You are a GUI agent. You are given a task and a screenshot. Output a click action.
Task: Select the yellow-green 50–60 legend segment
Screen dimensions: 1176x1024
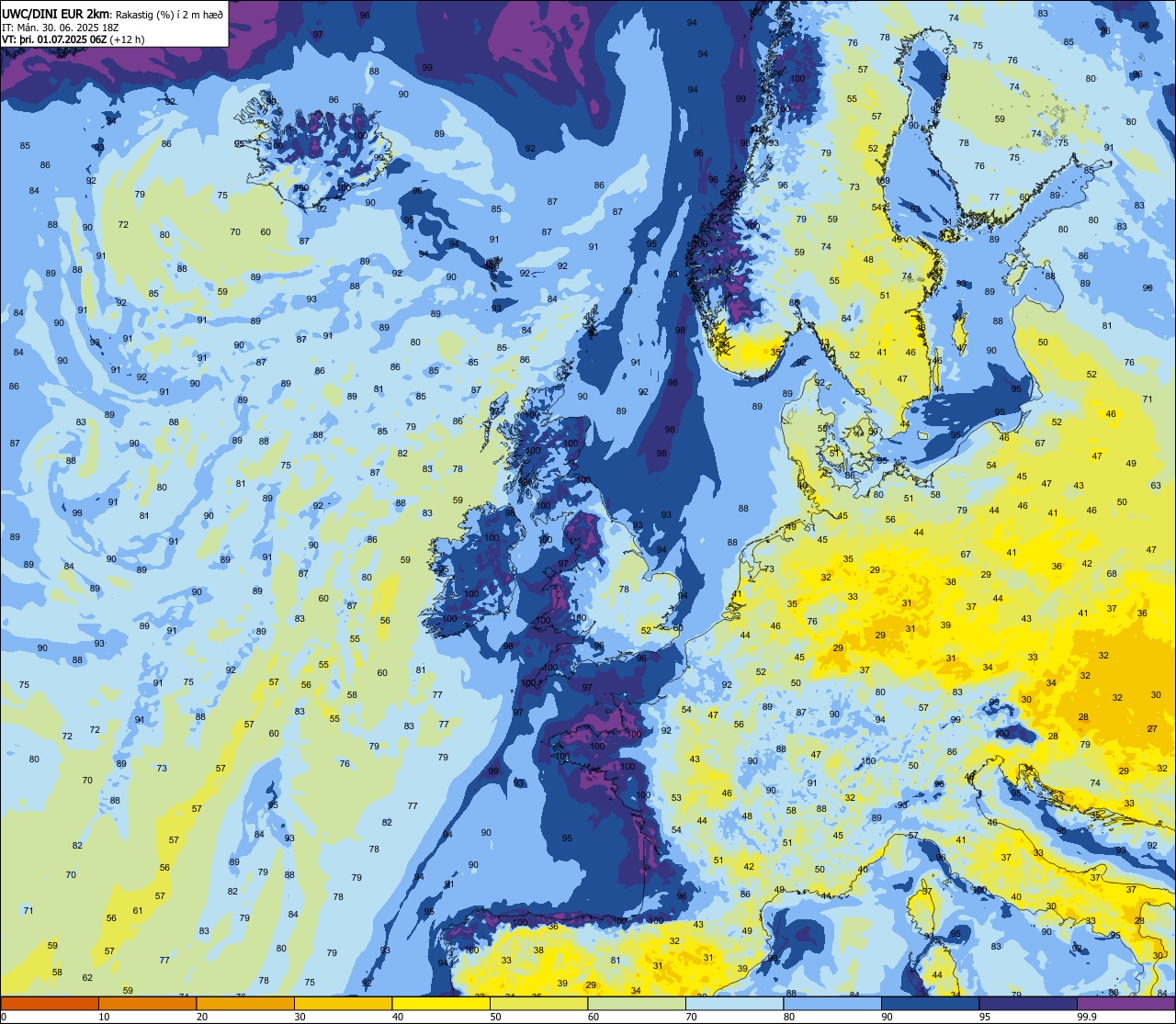tap(538, 1003)
